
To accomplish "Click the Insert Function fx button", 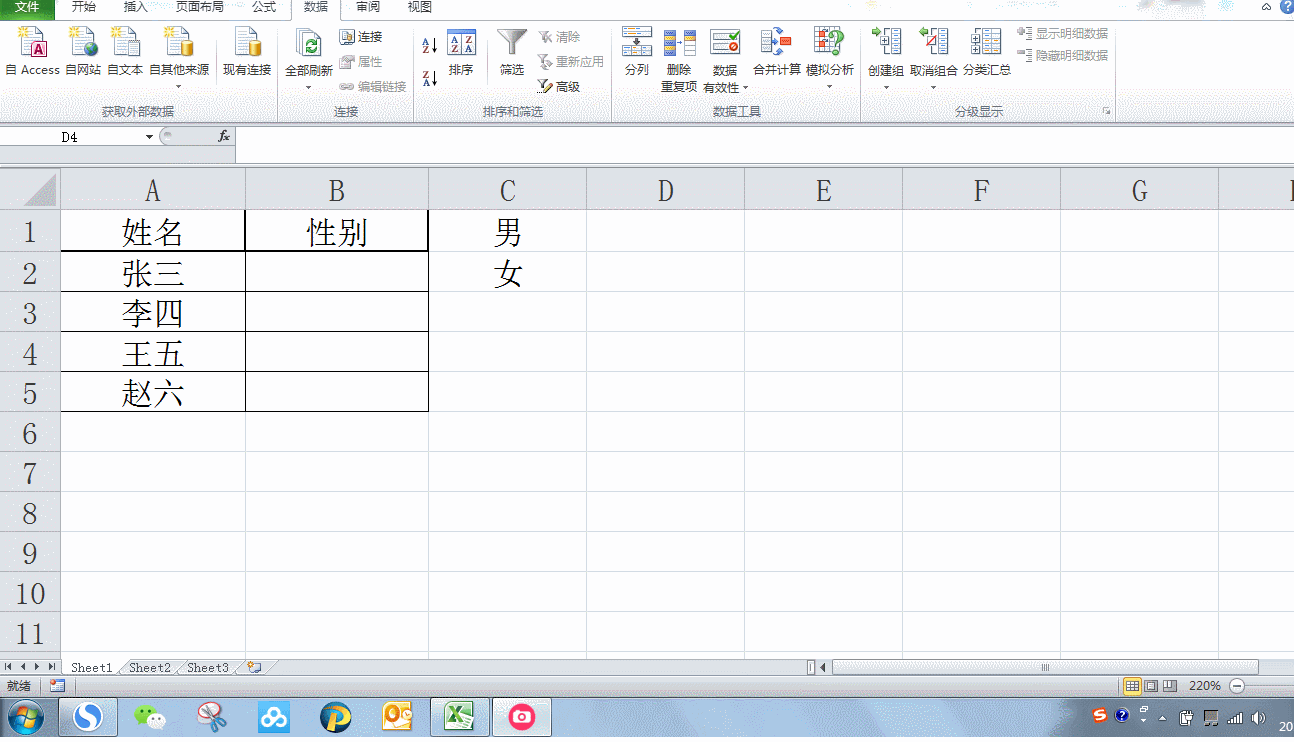I will point(223,137).
